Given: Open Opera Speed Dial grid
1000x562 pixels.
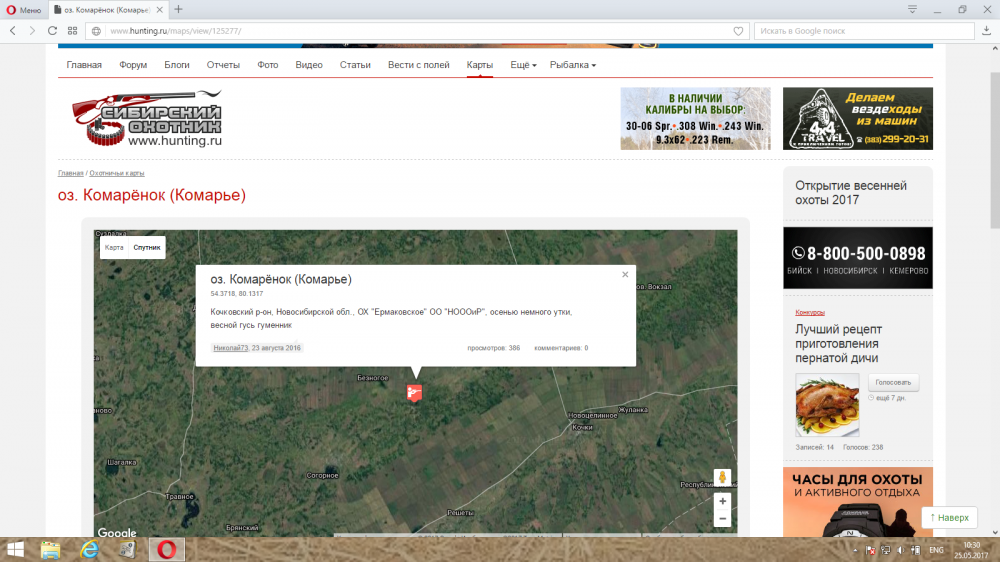Looking at the screenshot, I should tap(73, 31).
